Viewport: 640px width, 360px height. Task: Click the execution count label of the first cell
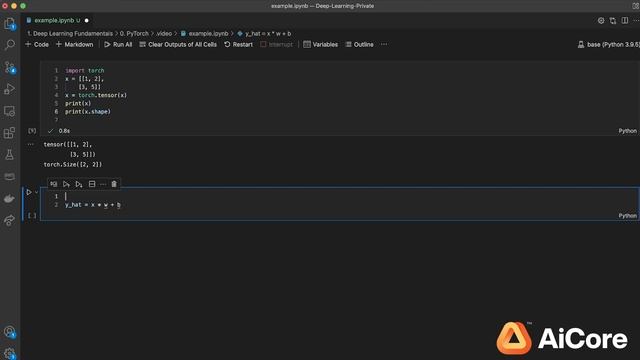click(32, 131)
